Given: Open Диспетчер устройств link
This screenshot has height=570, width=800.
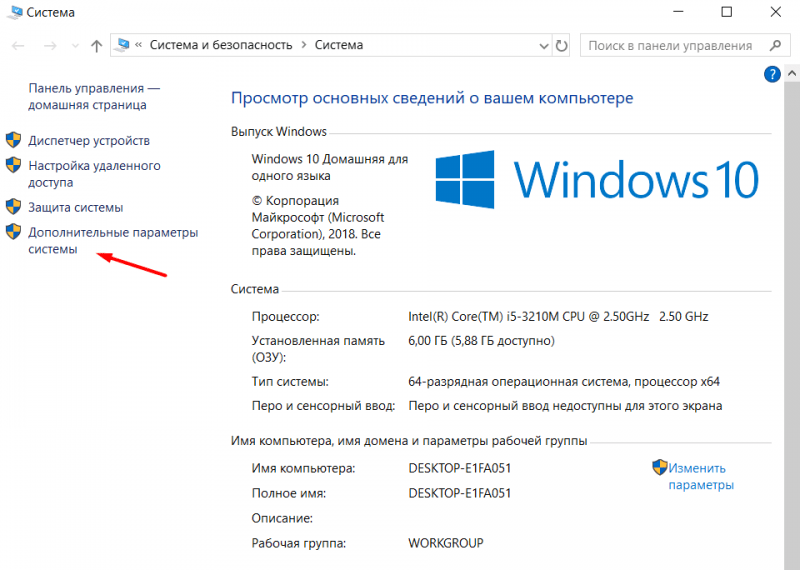Looking at the screenshot, I should (x=89, y=140).
